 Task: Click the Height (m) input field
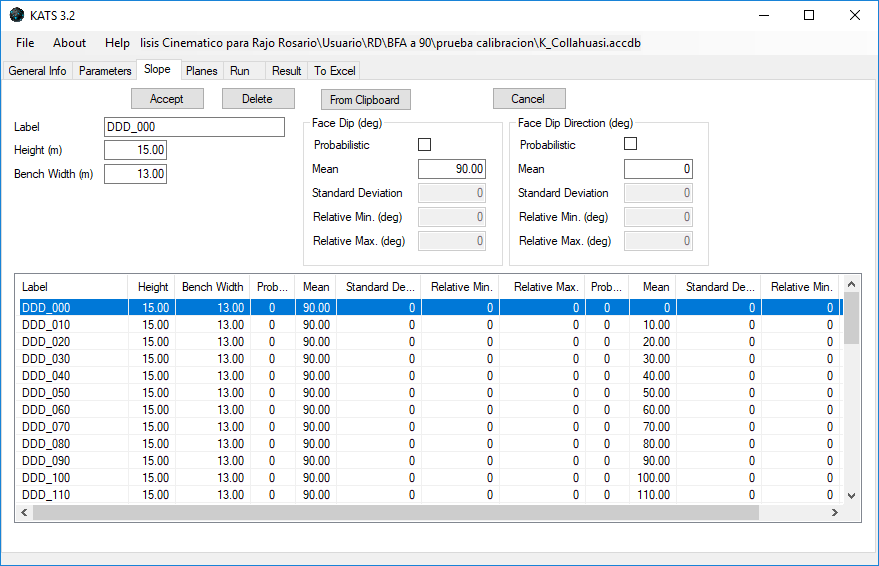coord(135,150)
